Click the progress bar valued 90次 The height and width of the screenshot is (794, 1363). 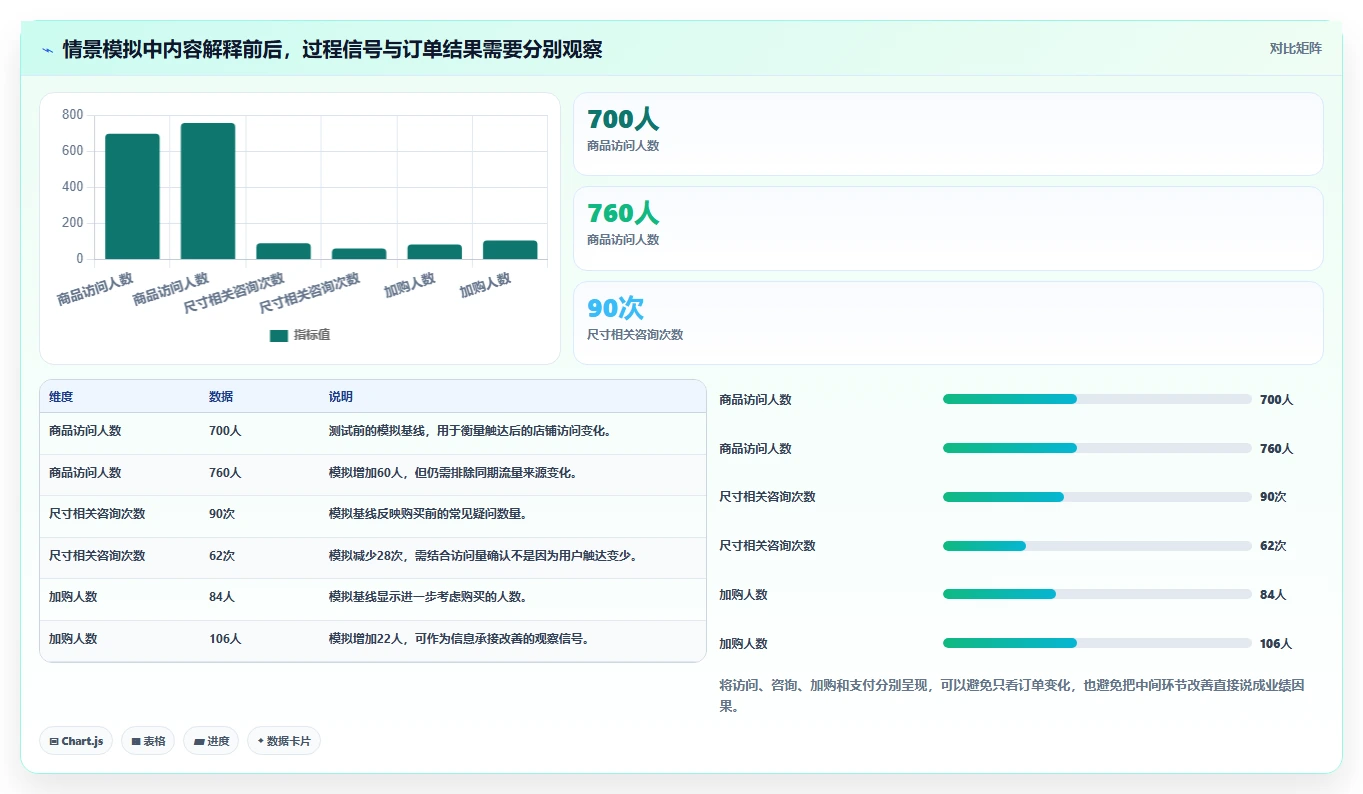click(1097, 497)
